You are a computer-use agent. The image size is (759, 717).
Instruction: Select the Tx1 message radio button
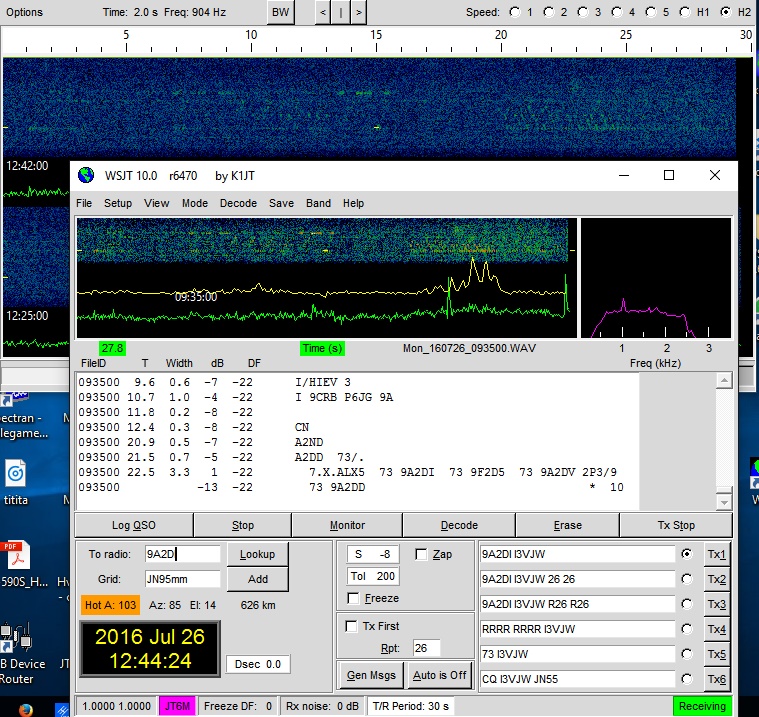tap(687, 554)
